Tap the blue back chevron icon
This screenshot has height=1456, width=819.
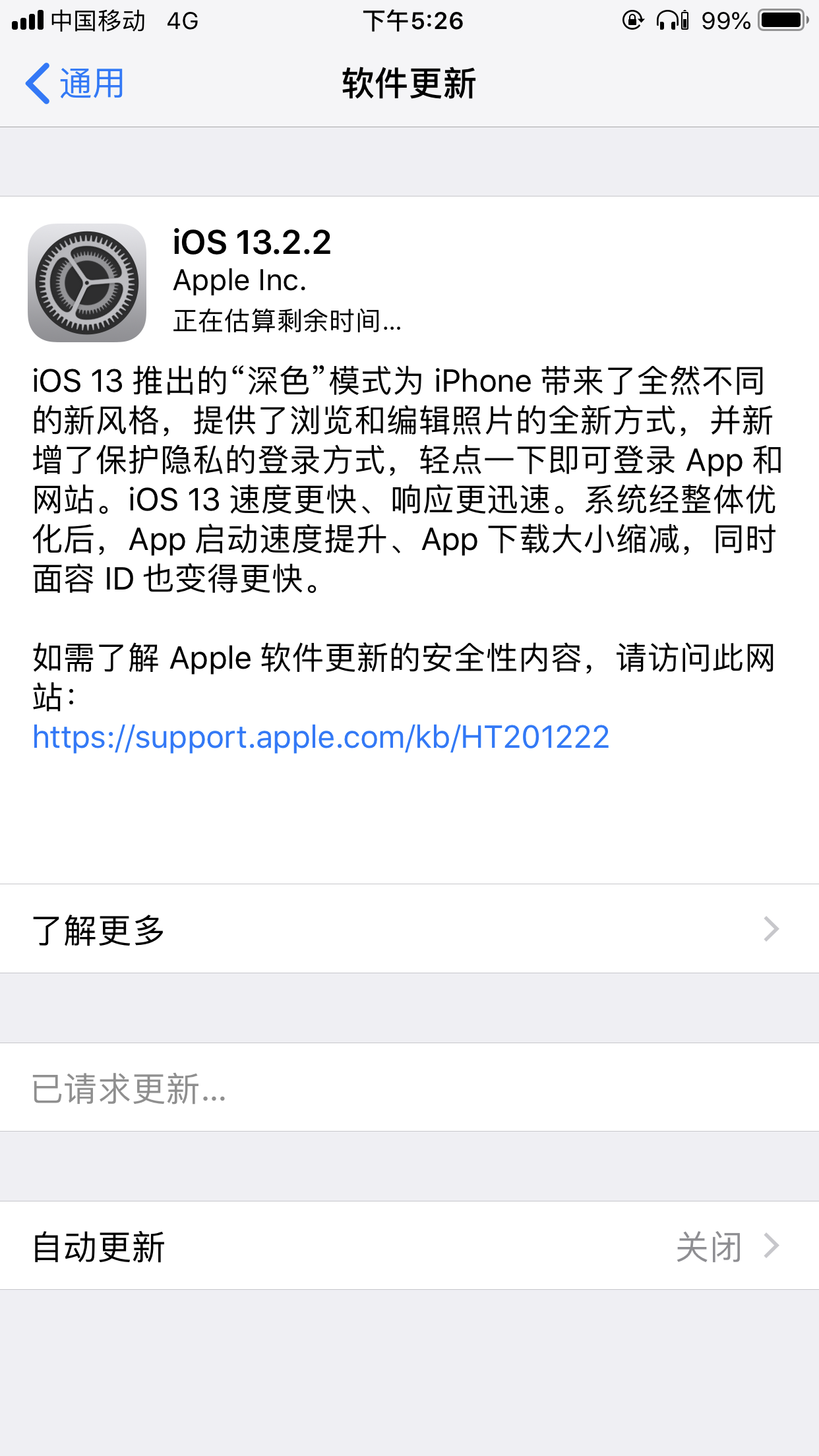pos(38,84)
